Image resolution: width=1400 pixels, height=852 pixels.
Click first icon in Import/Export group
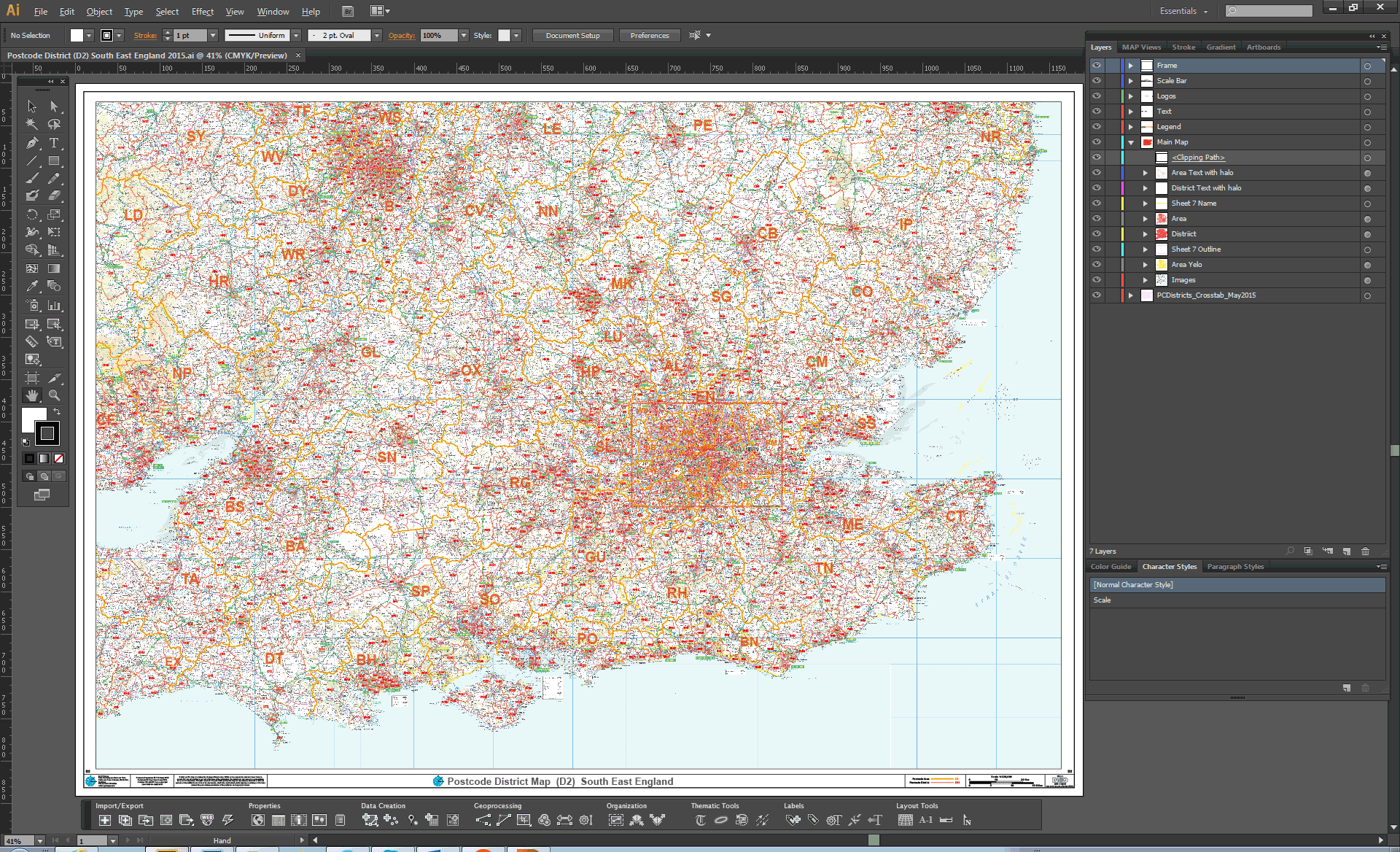(x=105, y=820)
